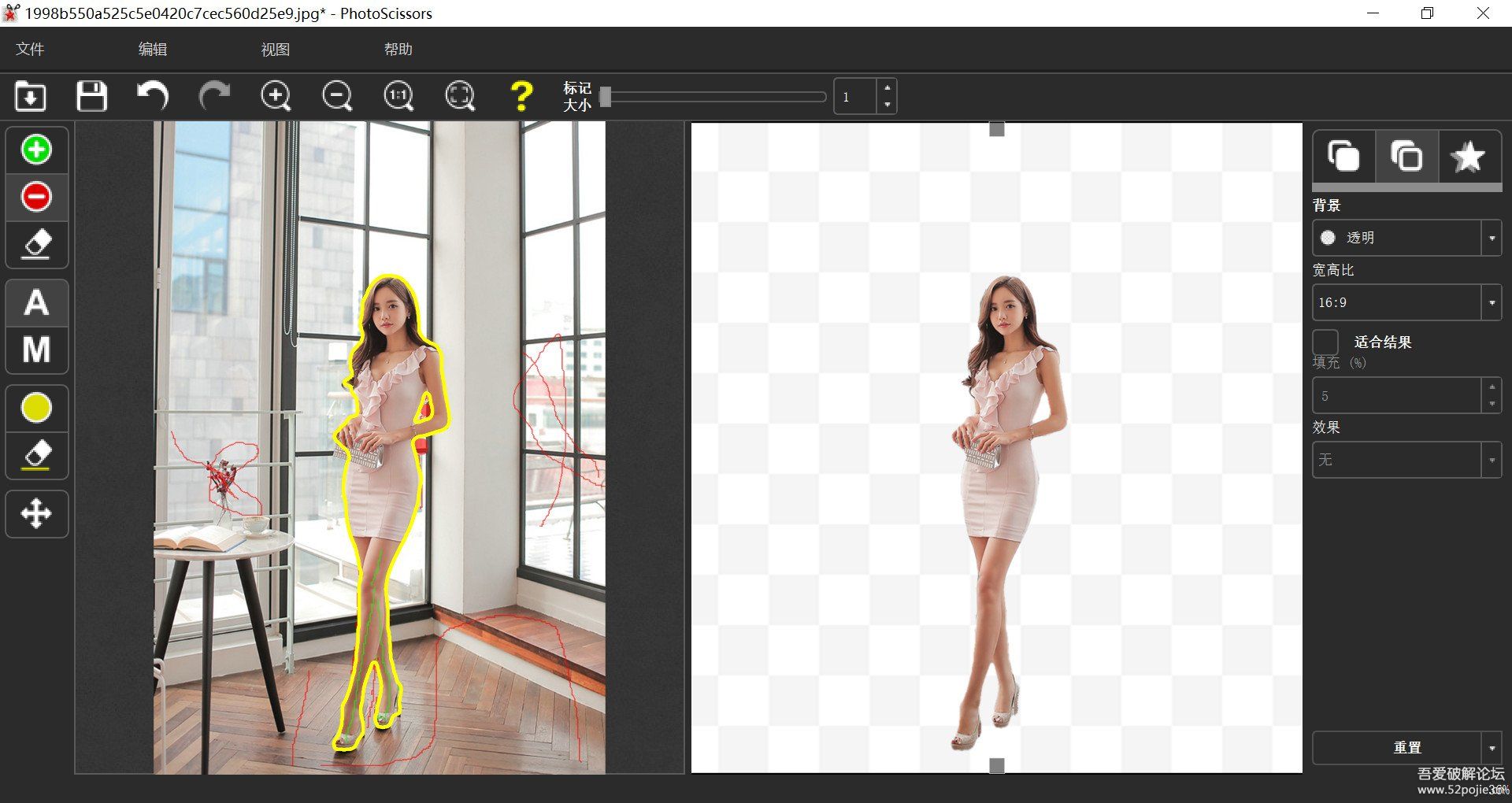
Task: Click the save floppy disk icon
Action: [91, 97]
